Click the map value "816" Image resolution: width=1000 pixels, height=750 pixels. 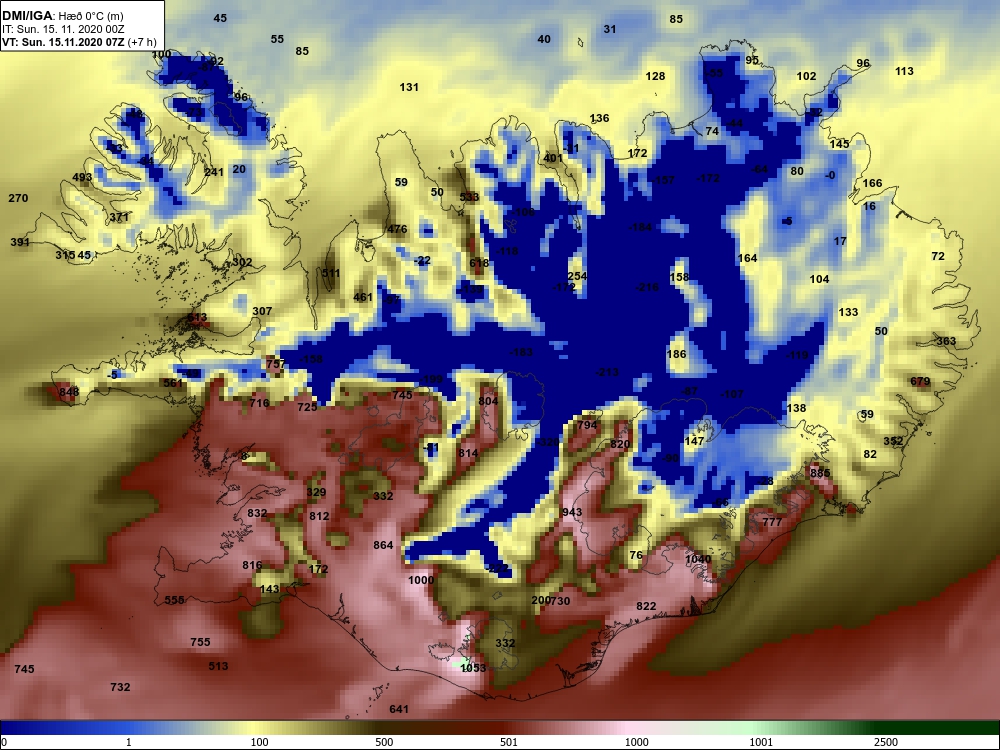tap(253, 565)
